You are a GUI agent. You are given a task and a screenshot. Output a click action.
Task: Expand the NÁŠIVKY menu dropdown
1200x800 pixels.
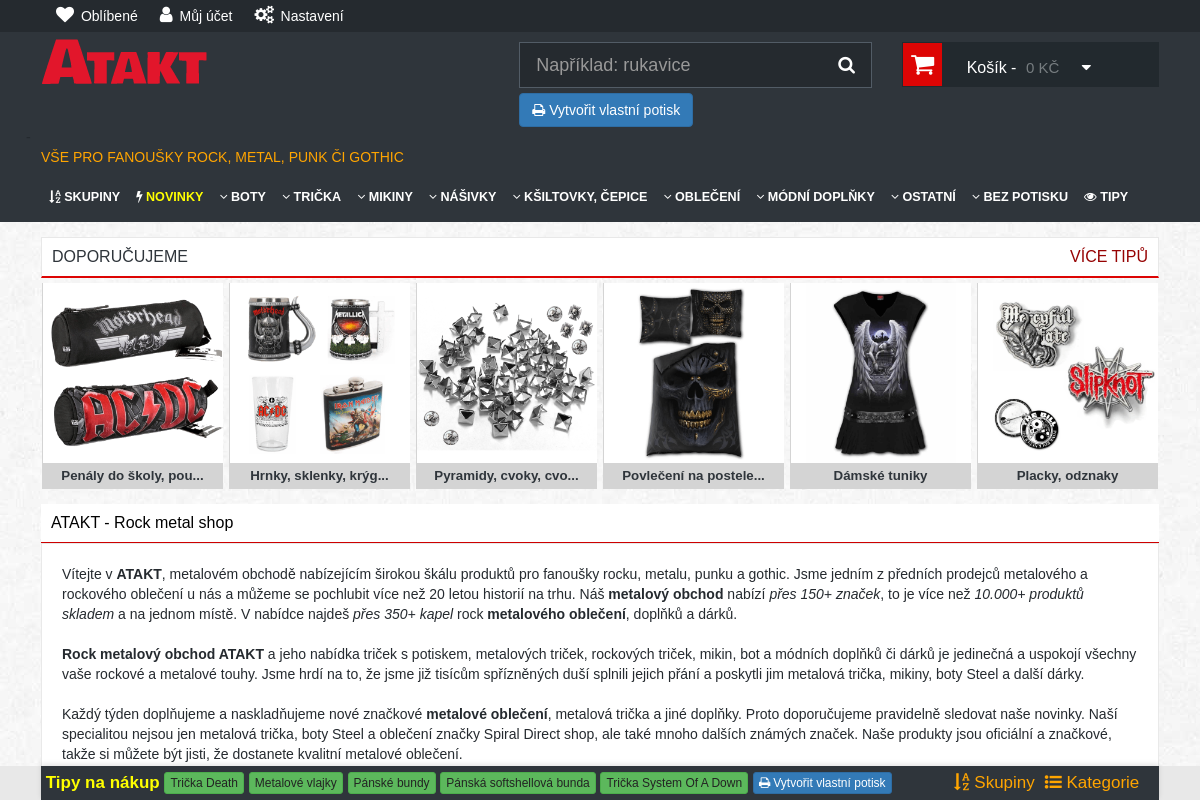462,197
